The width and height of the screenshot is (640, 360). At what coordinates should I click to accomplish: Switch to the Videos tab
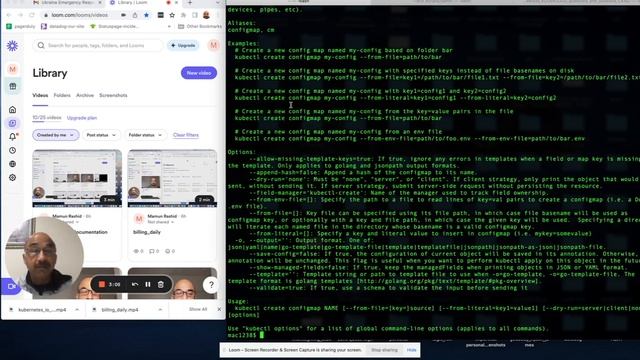pos(40,96)
